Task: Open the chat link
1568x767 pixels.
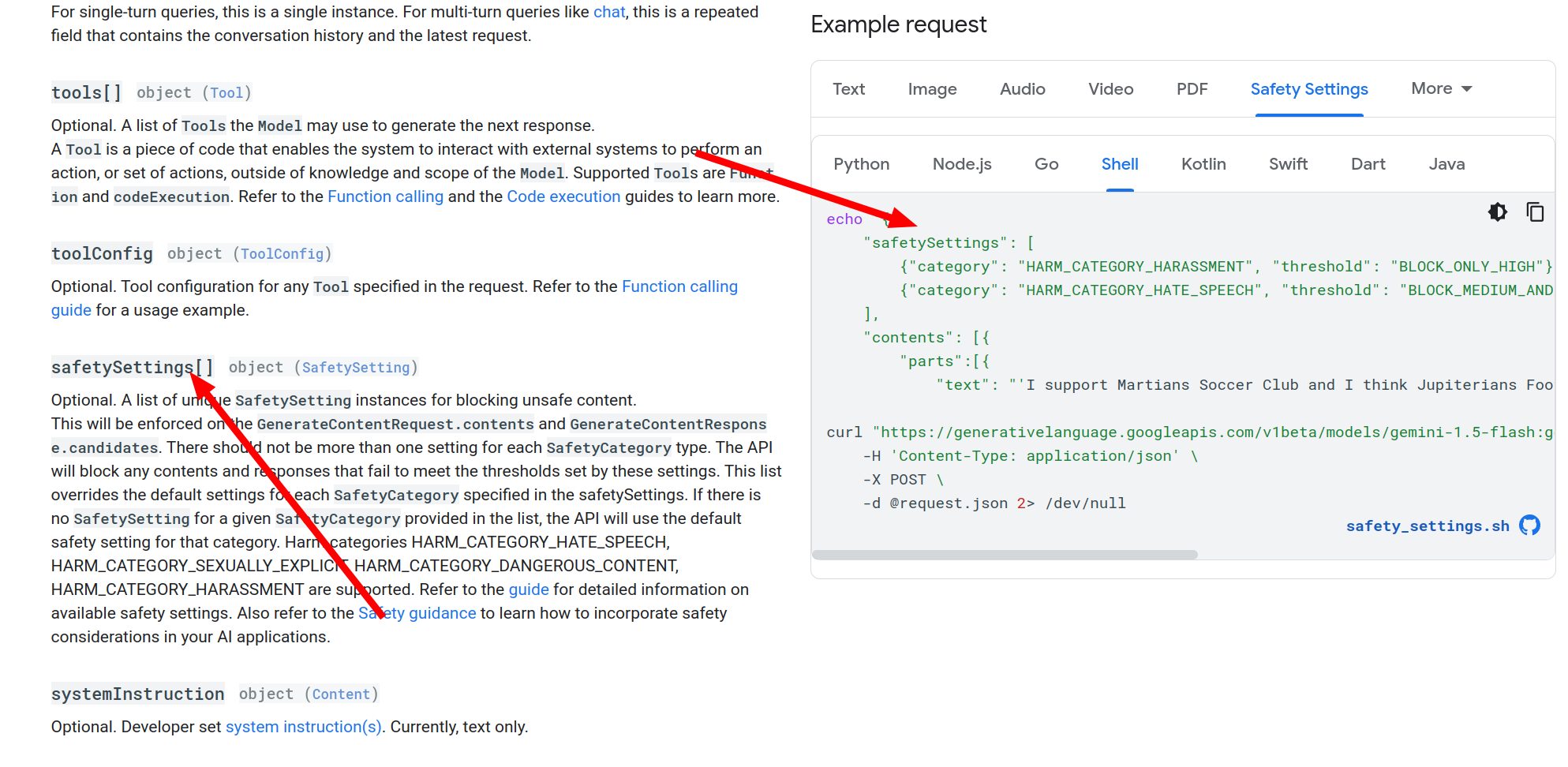Action: point(609,12)
